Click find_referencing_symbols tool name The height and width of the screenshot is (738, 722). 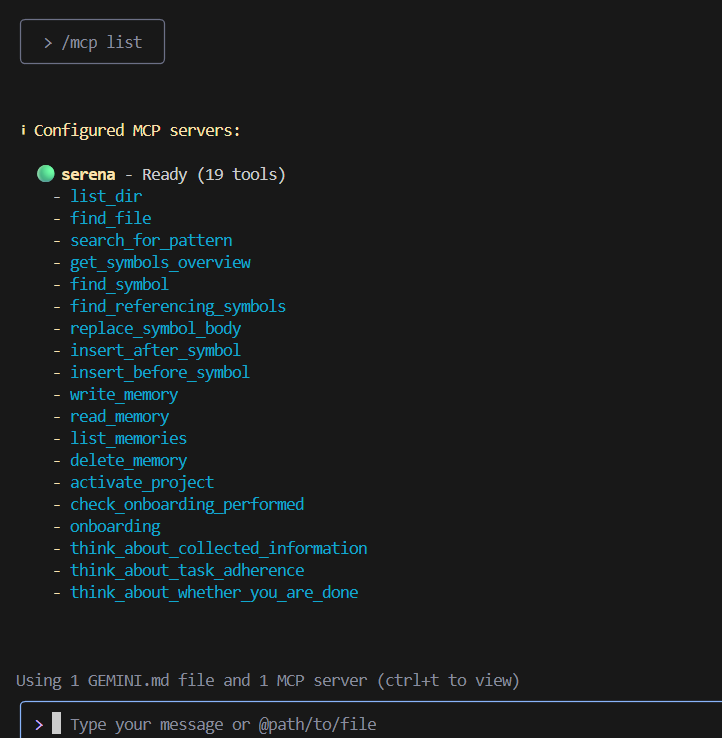(178, 306)
